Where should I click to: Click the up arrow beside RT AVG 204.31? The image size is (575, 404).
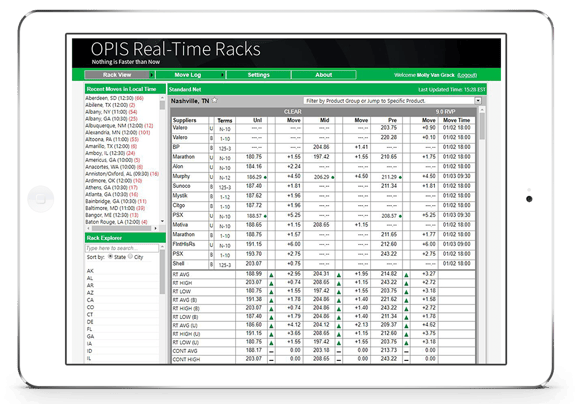339,275
